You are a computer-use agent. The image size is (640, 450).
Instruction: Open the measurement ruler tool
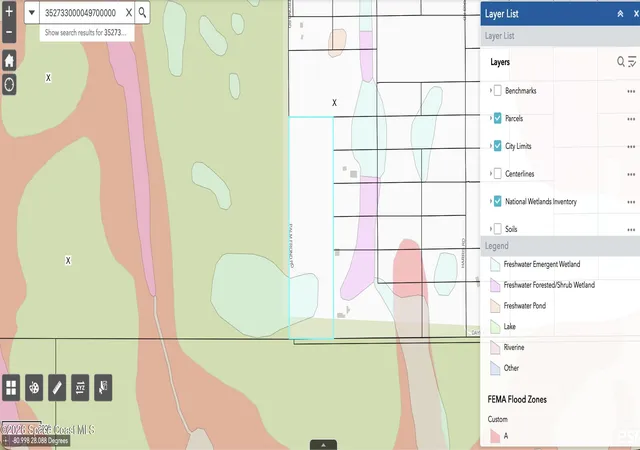pyautogui.click(x=57, y=387)
